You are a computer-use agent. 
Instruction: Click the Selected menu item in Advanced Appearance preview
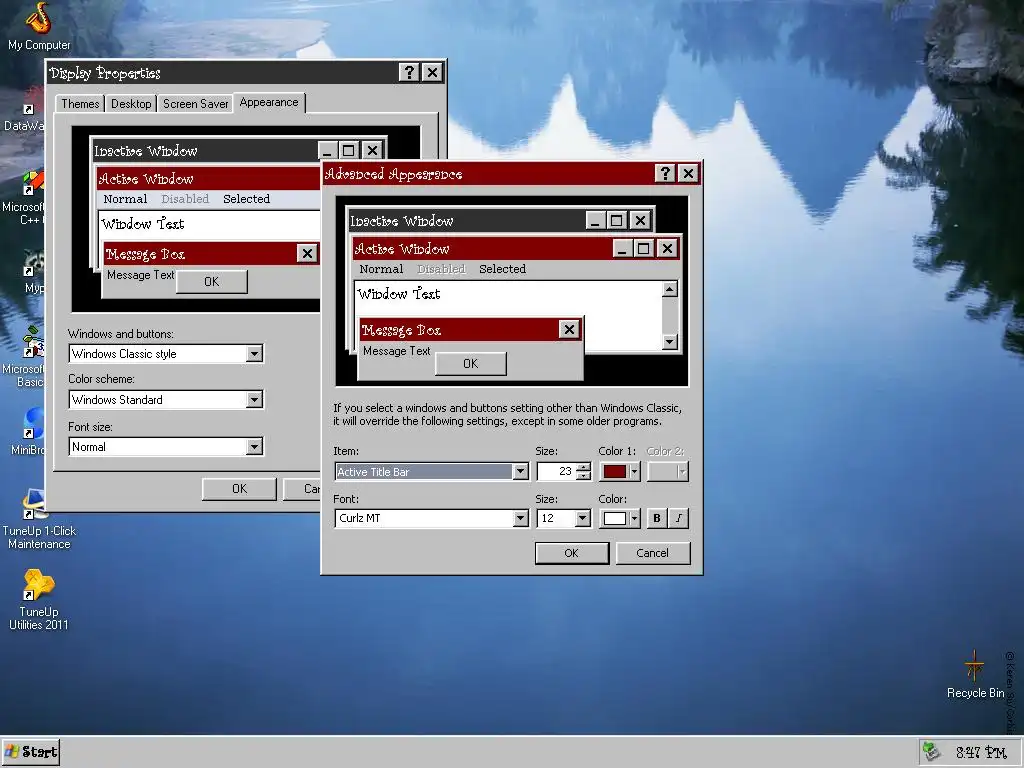(502, 268)
